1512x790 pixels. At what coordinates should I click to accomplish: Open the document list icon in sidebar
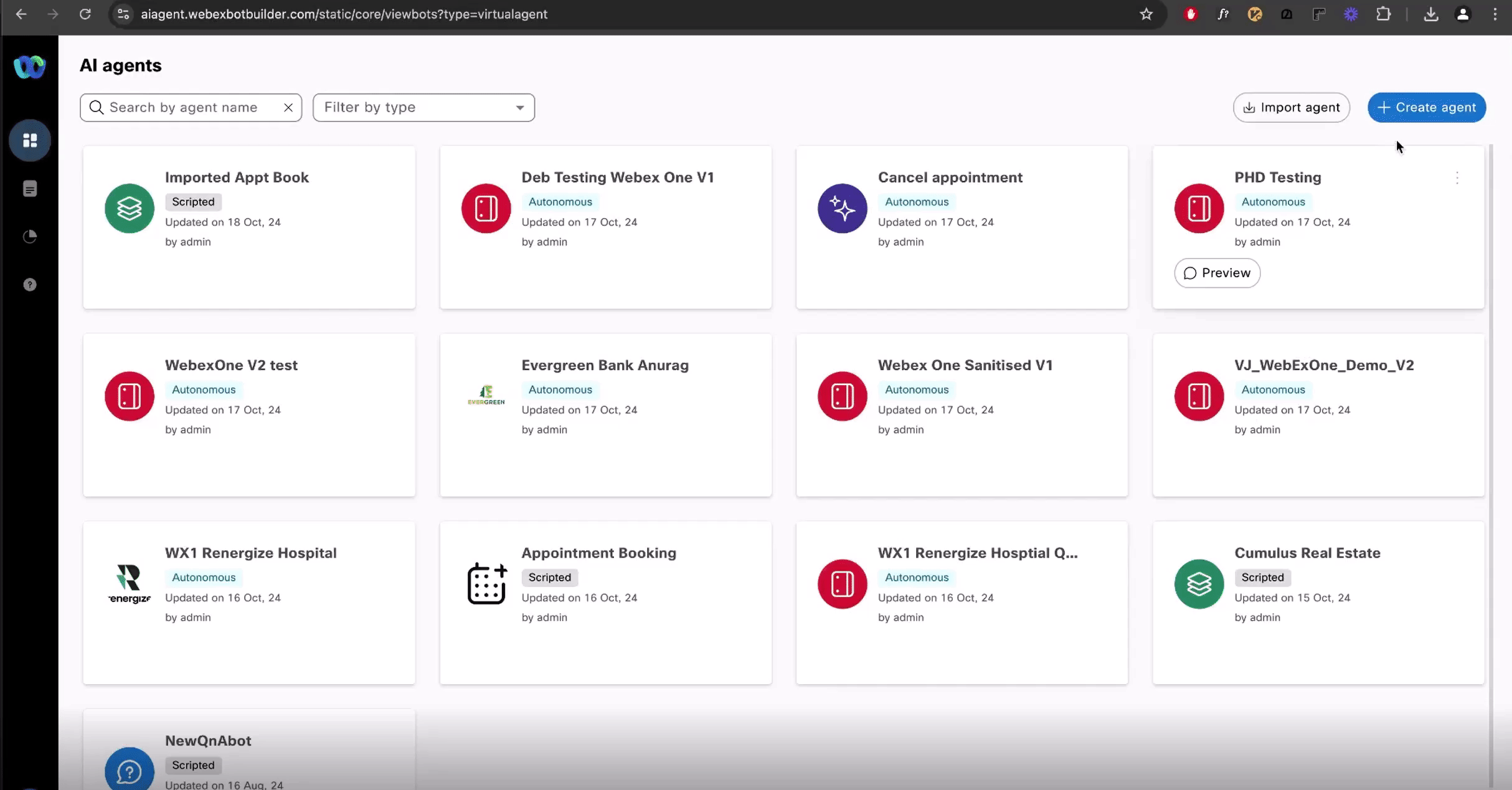coord(29,189)
